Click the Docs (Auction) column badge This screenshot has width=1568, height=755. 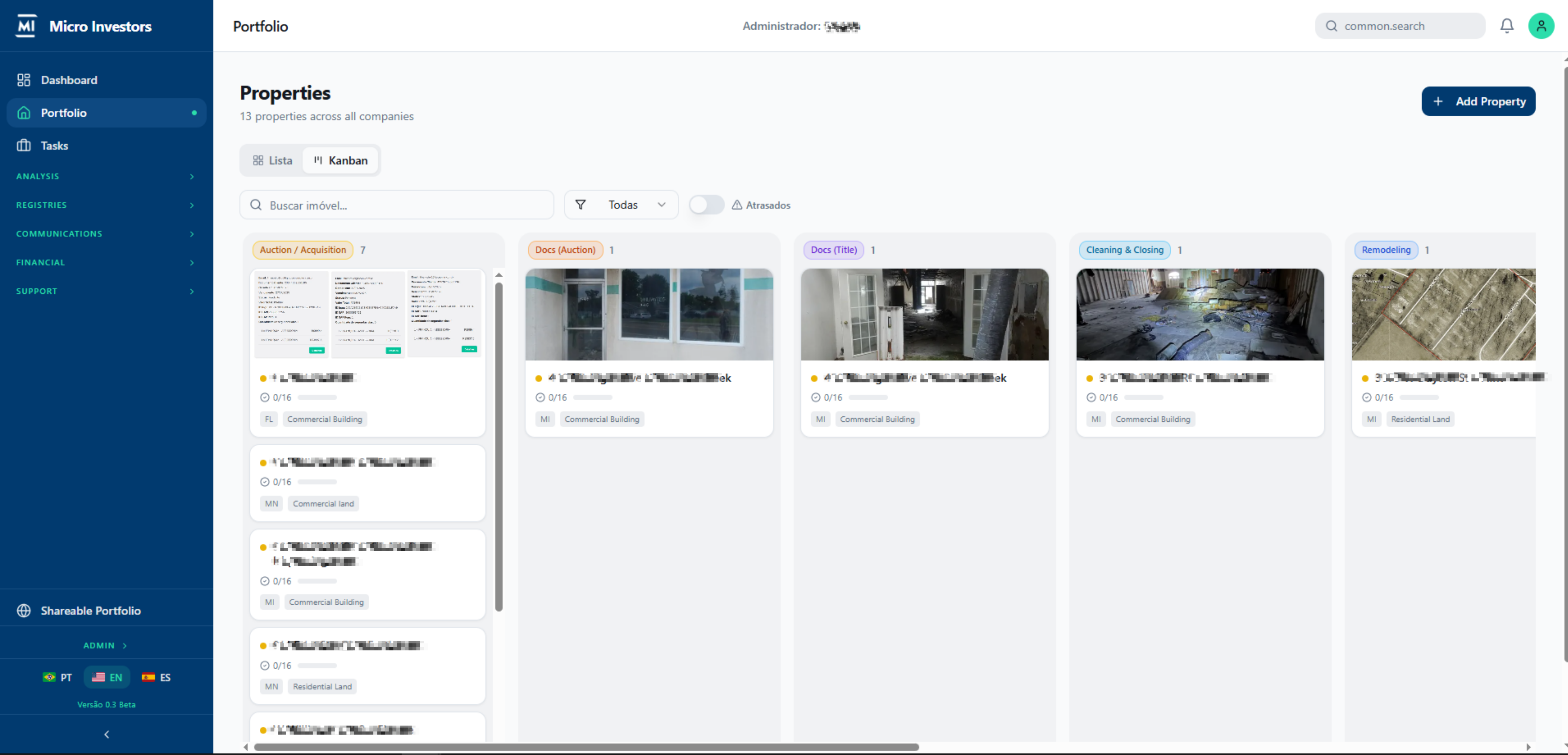[x=565, y=250]
